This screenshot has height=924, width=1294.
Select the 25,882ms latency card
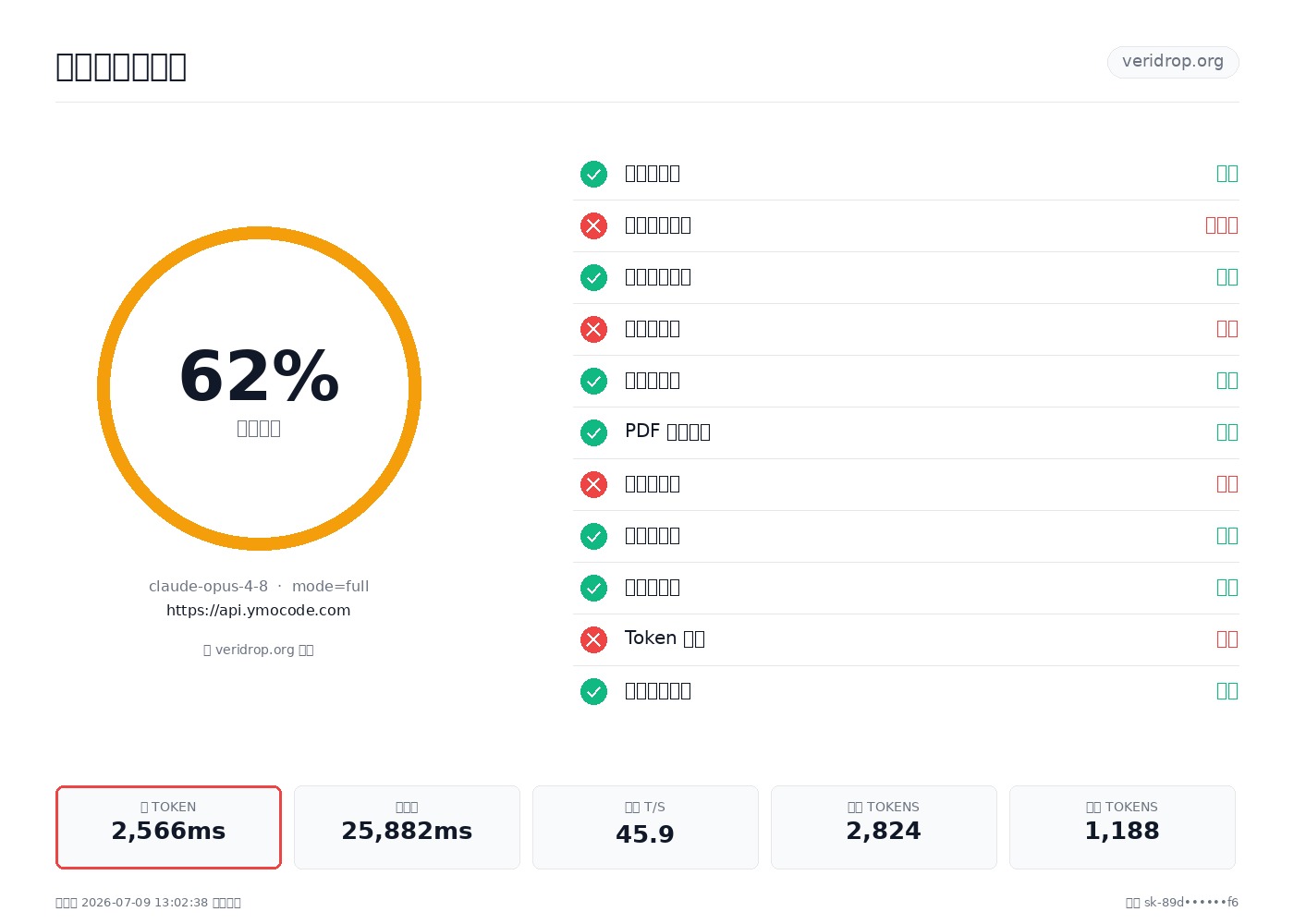coord(407,827)
